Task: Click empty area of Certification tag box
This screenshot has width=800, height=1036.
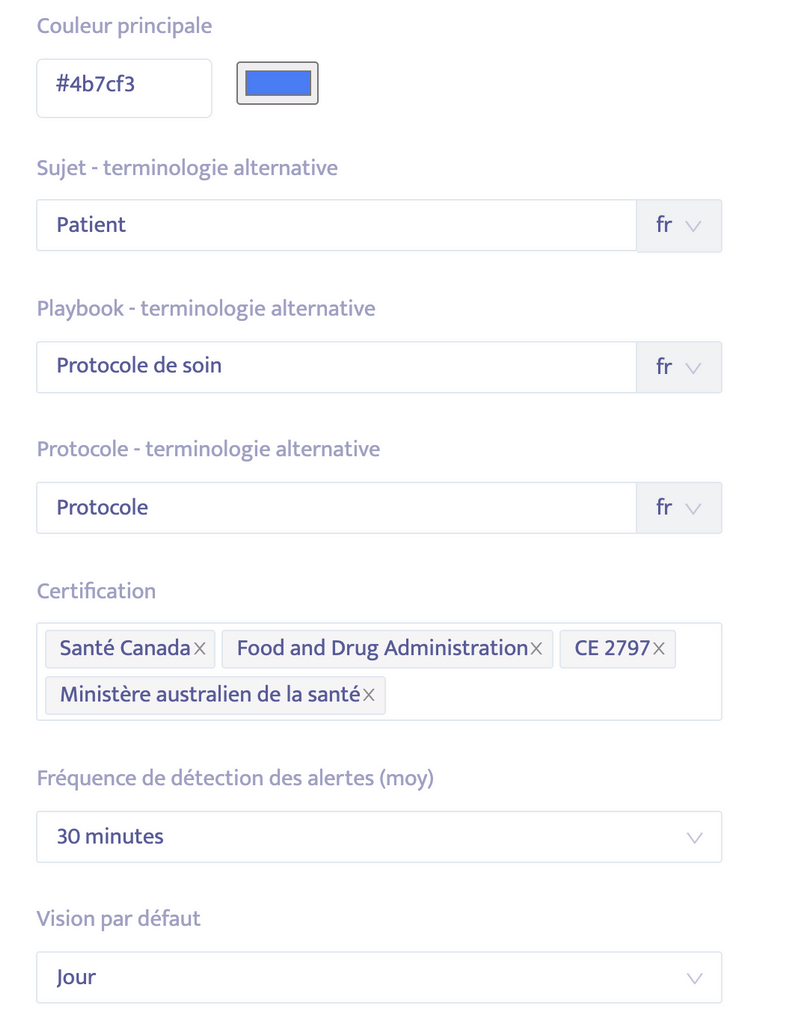Action: [x=550, y=695]
